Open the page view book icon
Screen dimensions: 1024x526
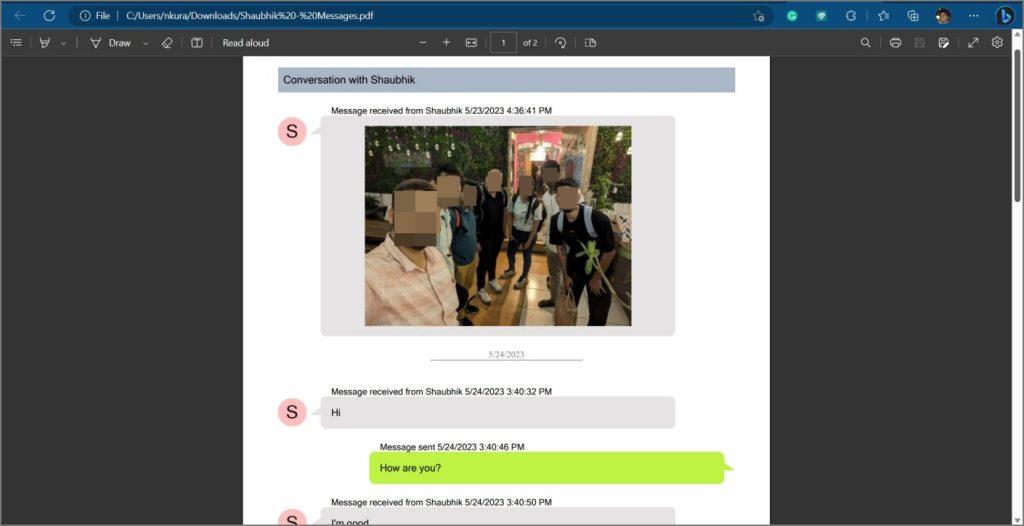[x=197, y=42]
